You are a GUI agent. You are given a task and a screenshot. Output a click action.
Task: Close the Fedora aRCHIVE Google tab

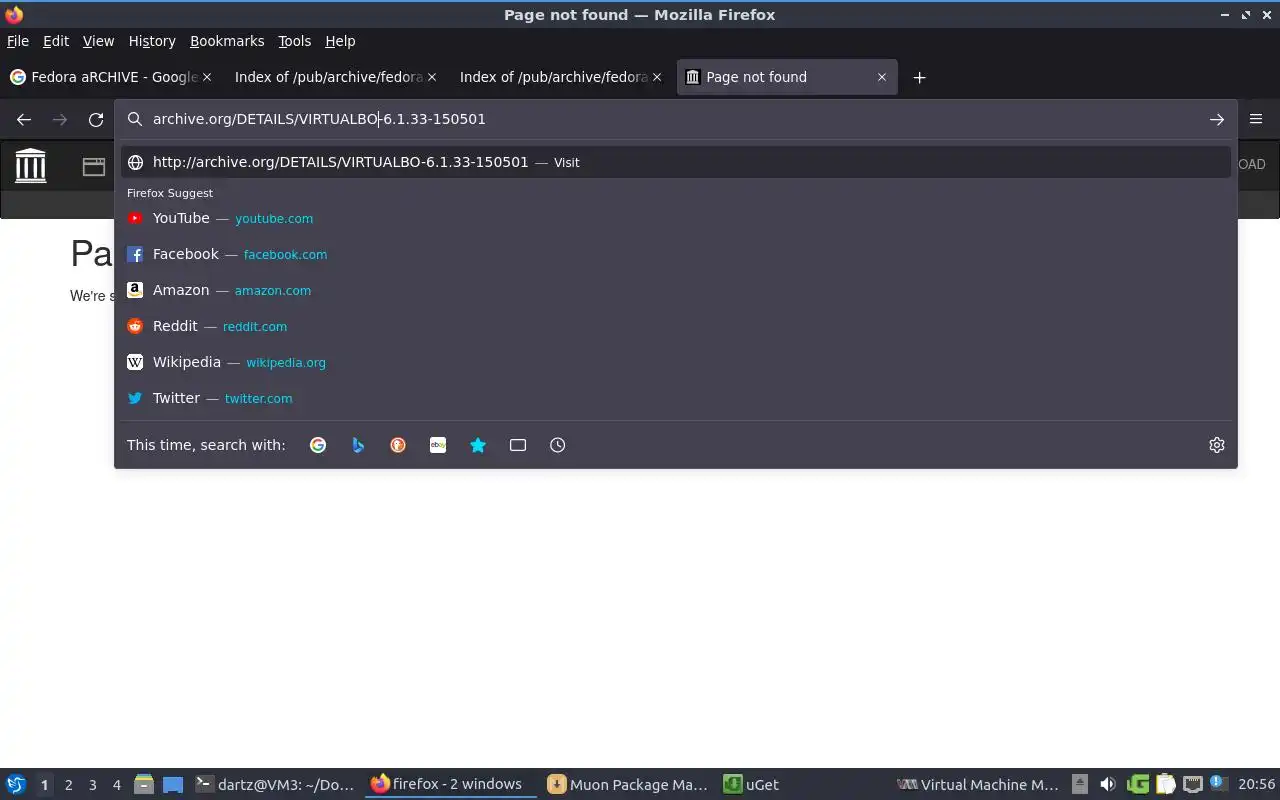point(207,77)
